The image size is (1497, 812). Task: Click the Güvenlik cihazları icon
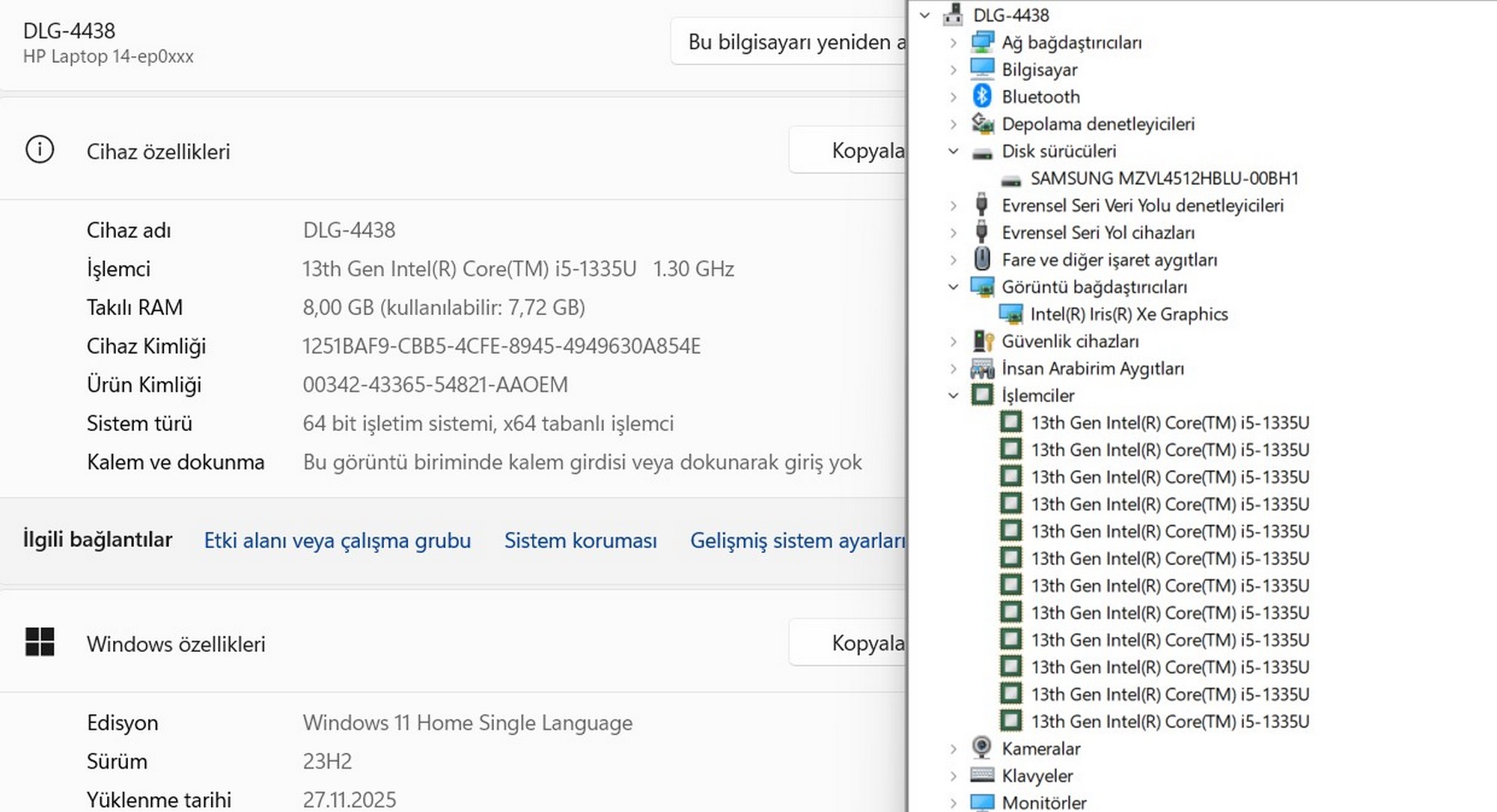(x=982, y=341)
